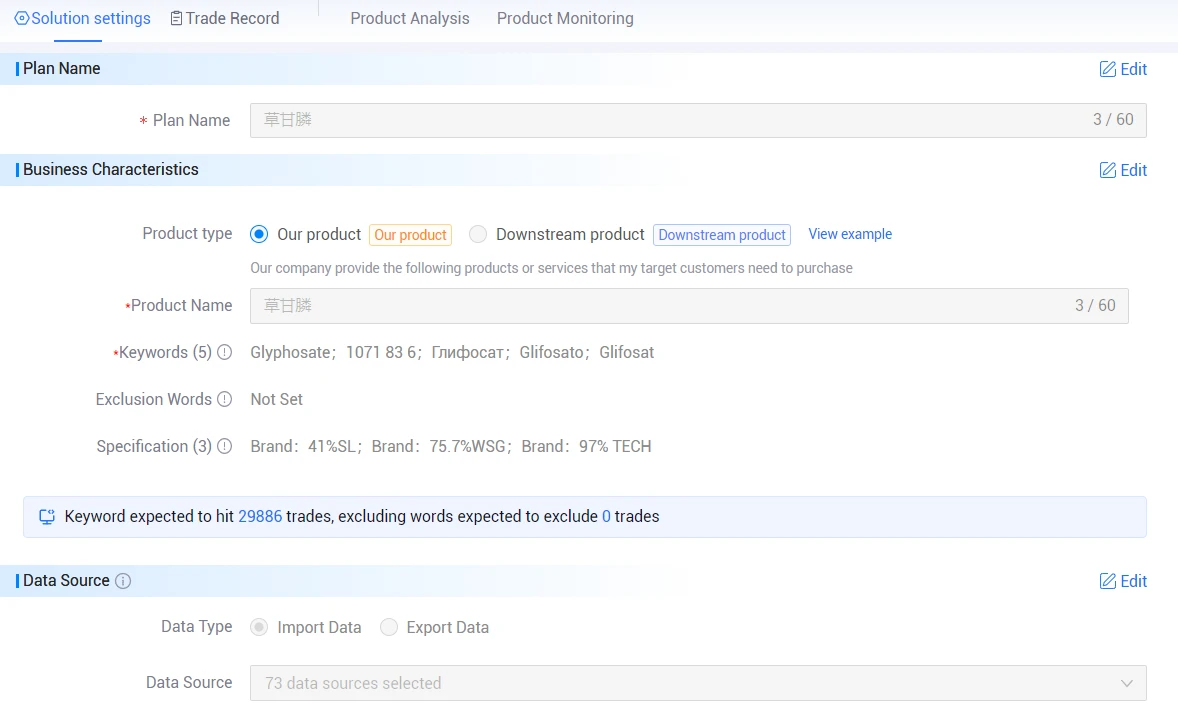Click the info icon next to Keywords (5)
Viewport: 1178px width, 720px height.
[225, 352]
